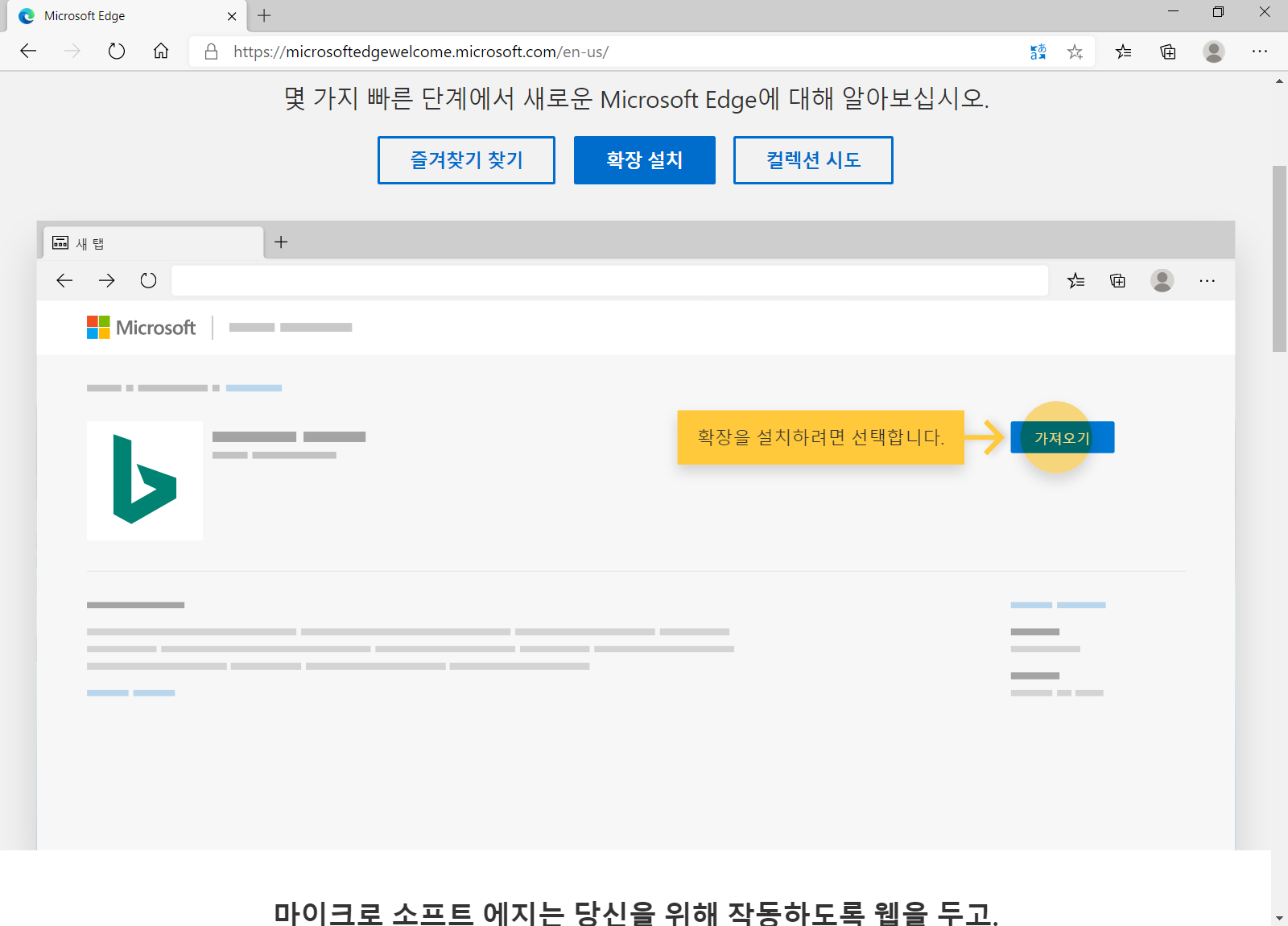Open the Favorites list toolbar icon
This screenshot has width=1288, height=926.
(x=1123, y=52)
